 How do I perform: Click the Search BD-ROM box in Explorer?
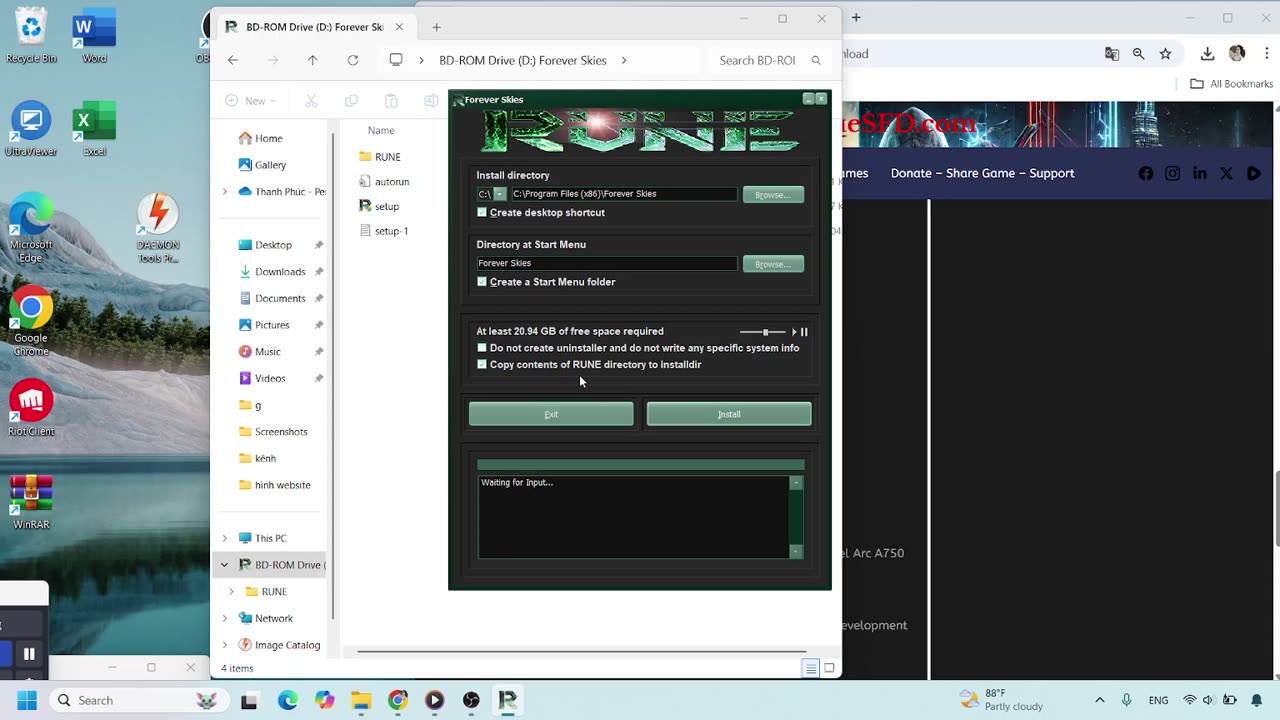(x=768, y=60)
